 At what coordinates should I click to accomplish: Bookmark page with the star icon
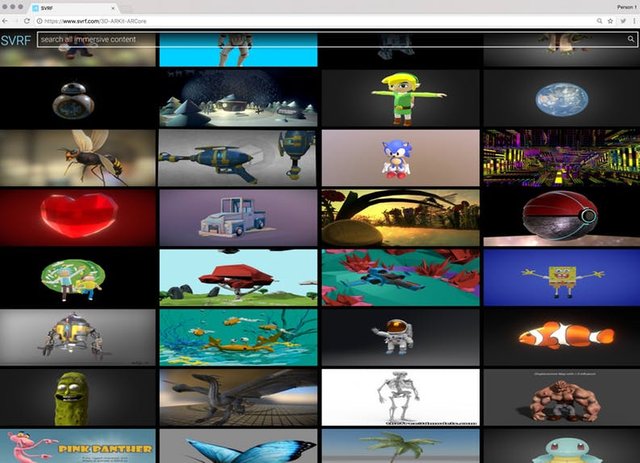click(610, 21)
